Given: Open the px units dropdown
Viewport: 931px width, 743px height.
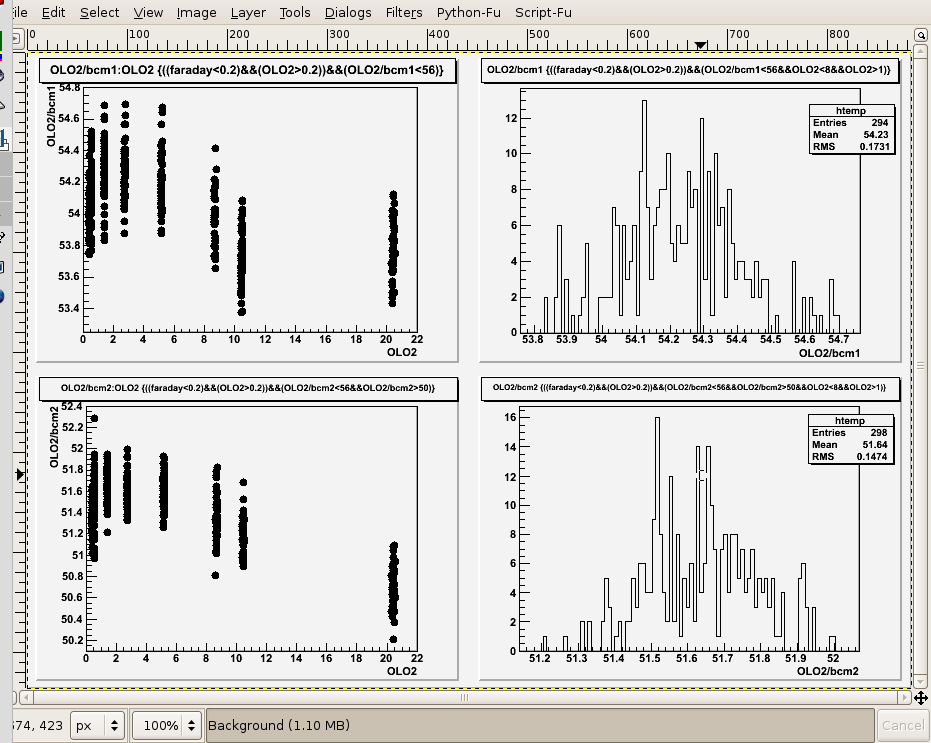Looking at the screenshot, I should click(x=97, y=725).
